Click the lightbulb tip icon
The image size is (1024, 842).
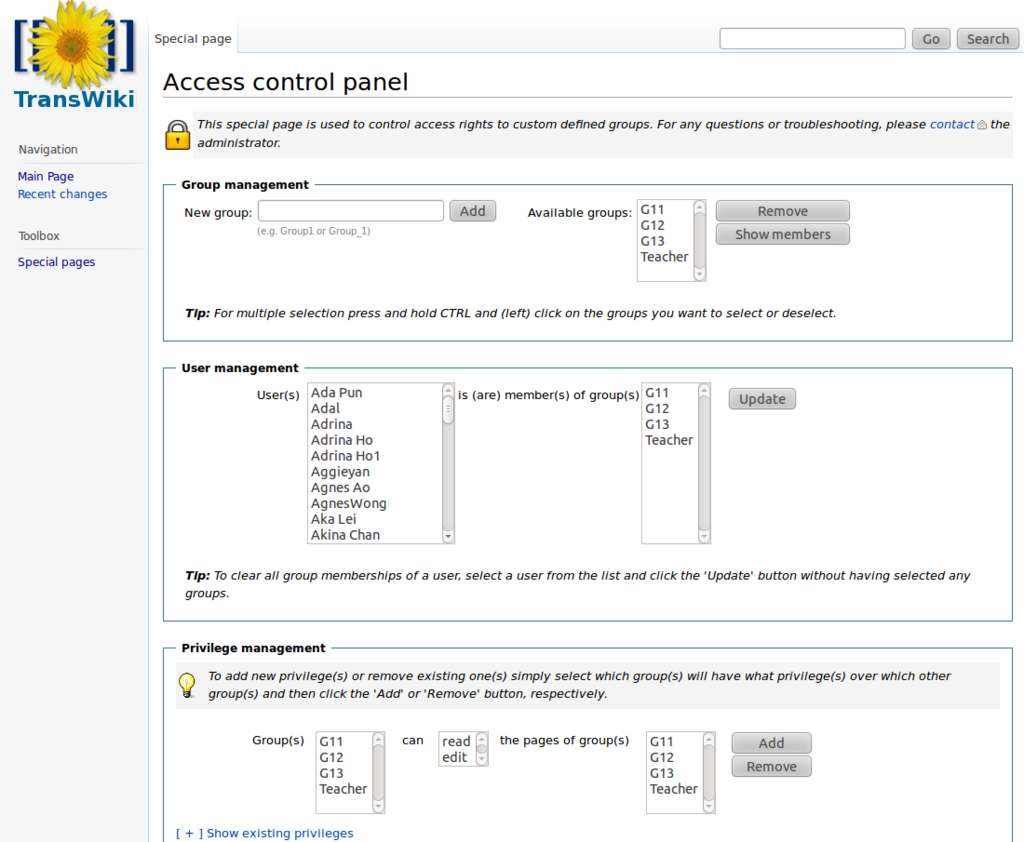click(x=187, y=685)
